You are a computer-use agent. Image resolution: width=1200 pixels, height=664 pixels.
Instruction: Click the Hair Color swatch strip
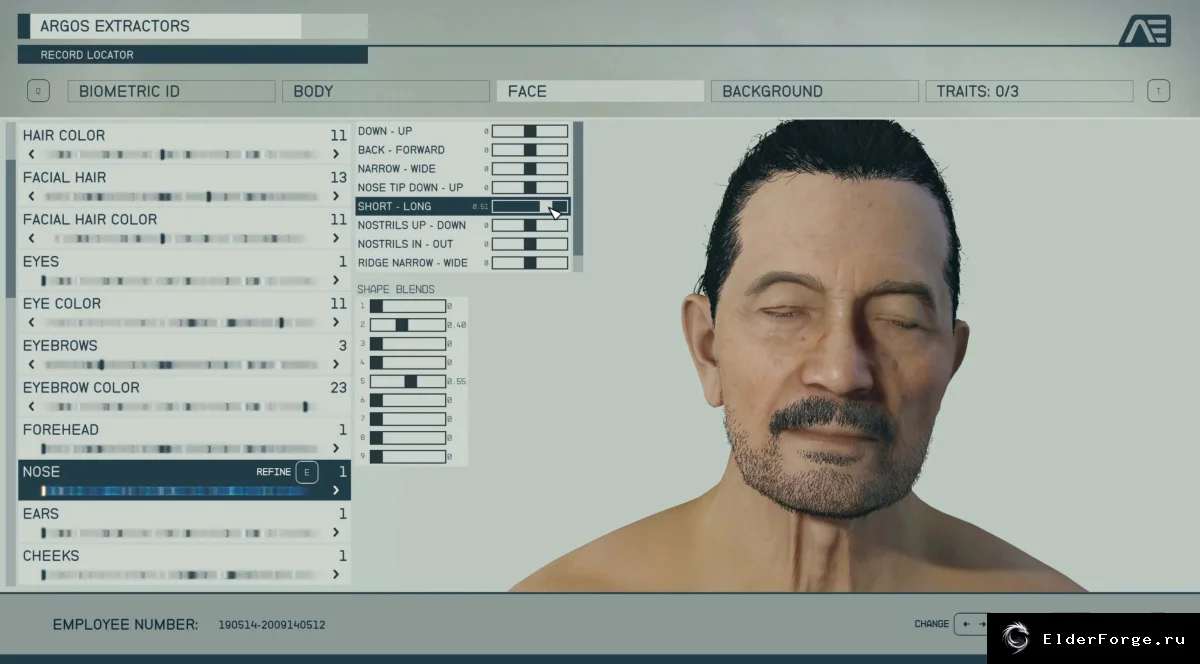(x=184, y=155)
